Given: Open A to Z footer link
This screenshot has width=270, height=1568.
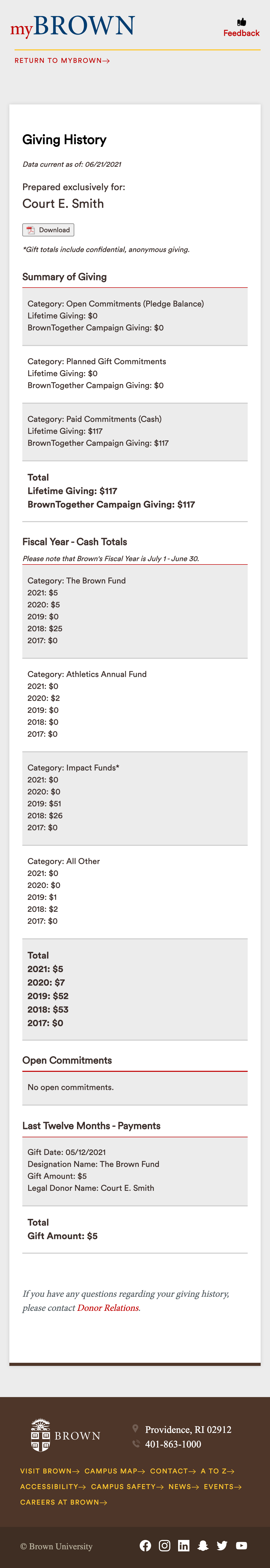Looking at the screenshot, I should [217, 1471].
